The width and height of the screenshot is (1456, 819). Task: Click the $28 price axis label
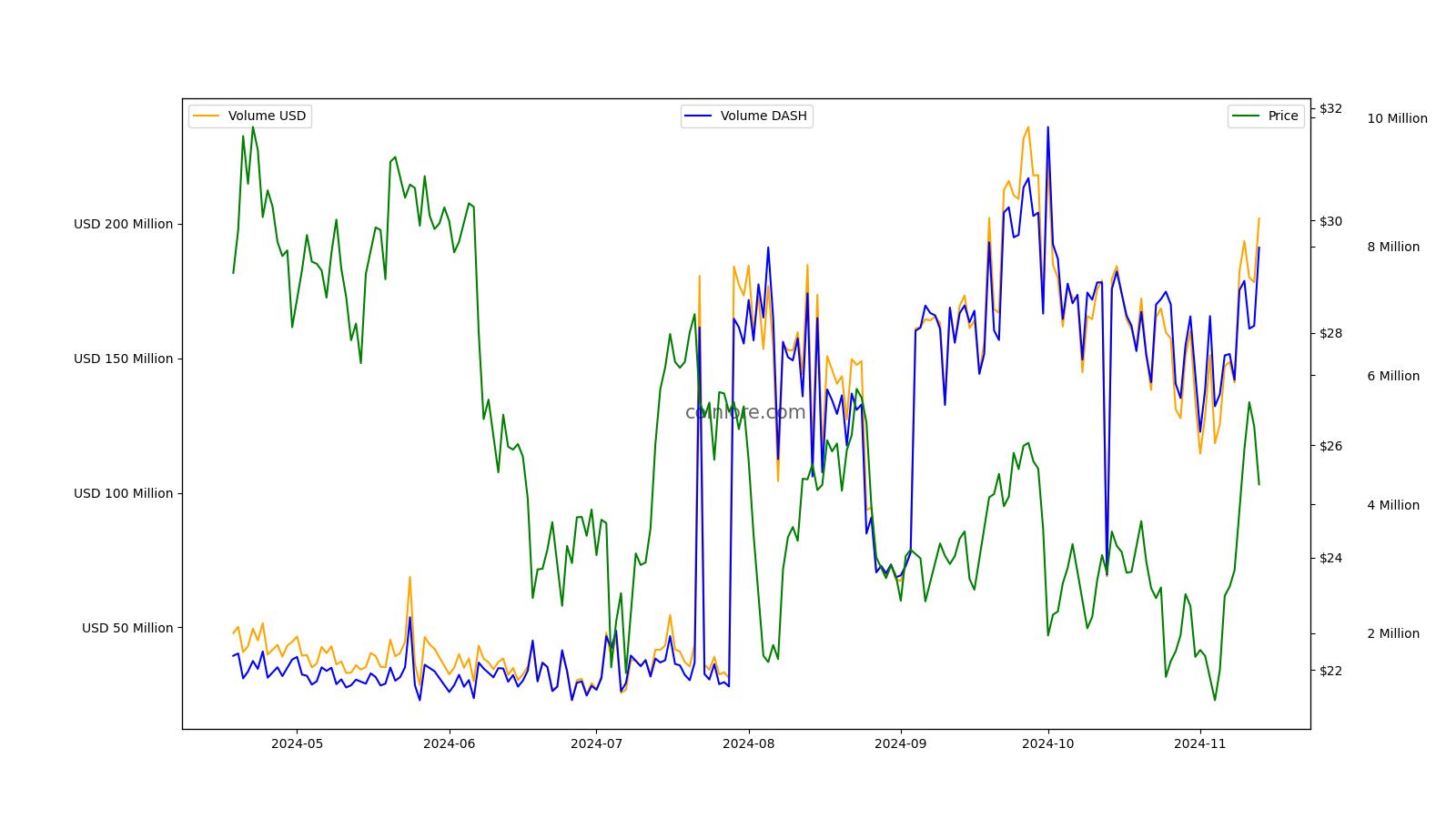pos(1330,334)
